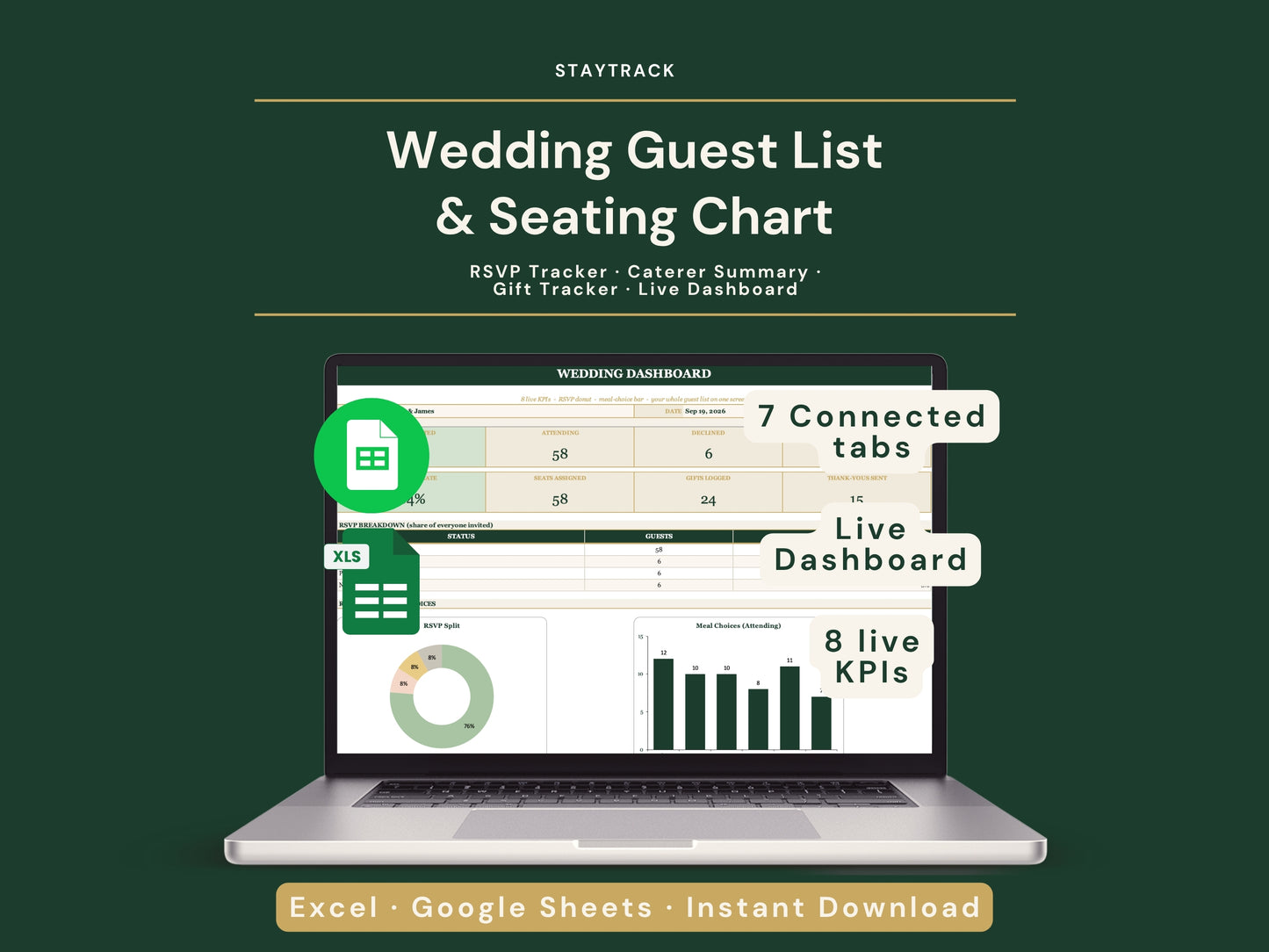This screenshot has width=1269, height=952.
Task: Click the italic '8 live KPIs · RSVP donut' tagline
Action: (x=632, y=400)
